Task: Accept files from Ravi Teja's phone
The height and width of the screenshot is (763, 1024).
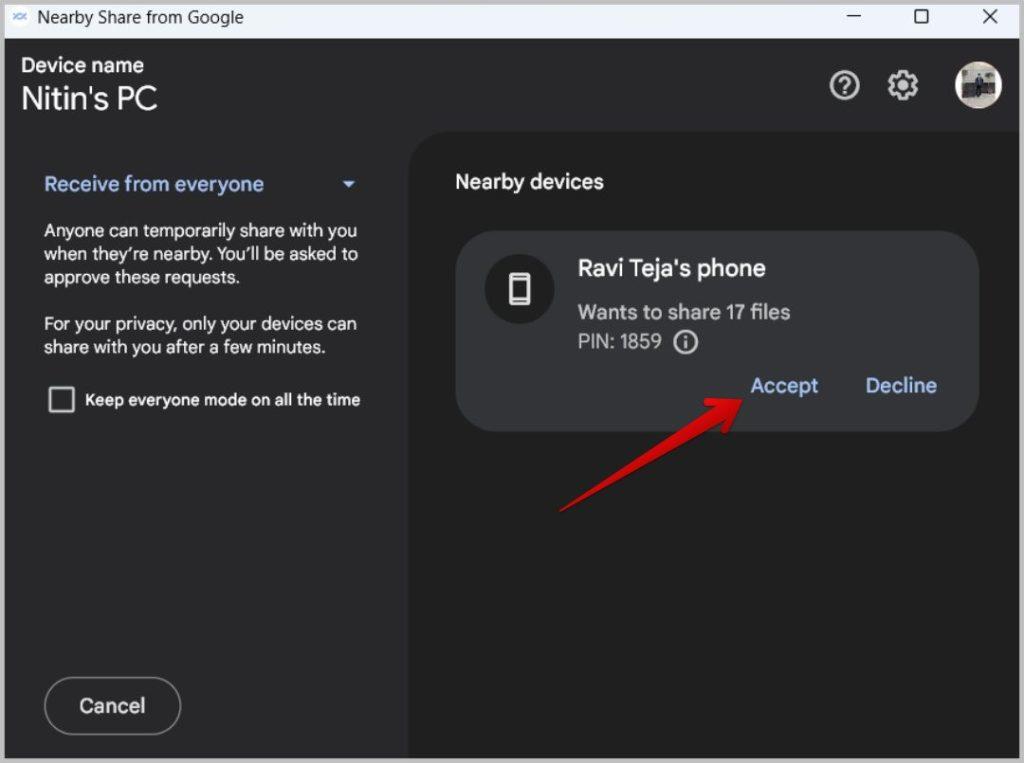Action: tap(784, 385)
